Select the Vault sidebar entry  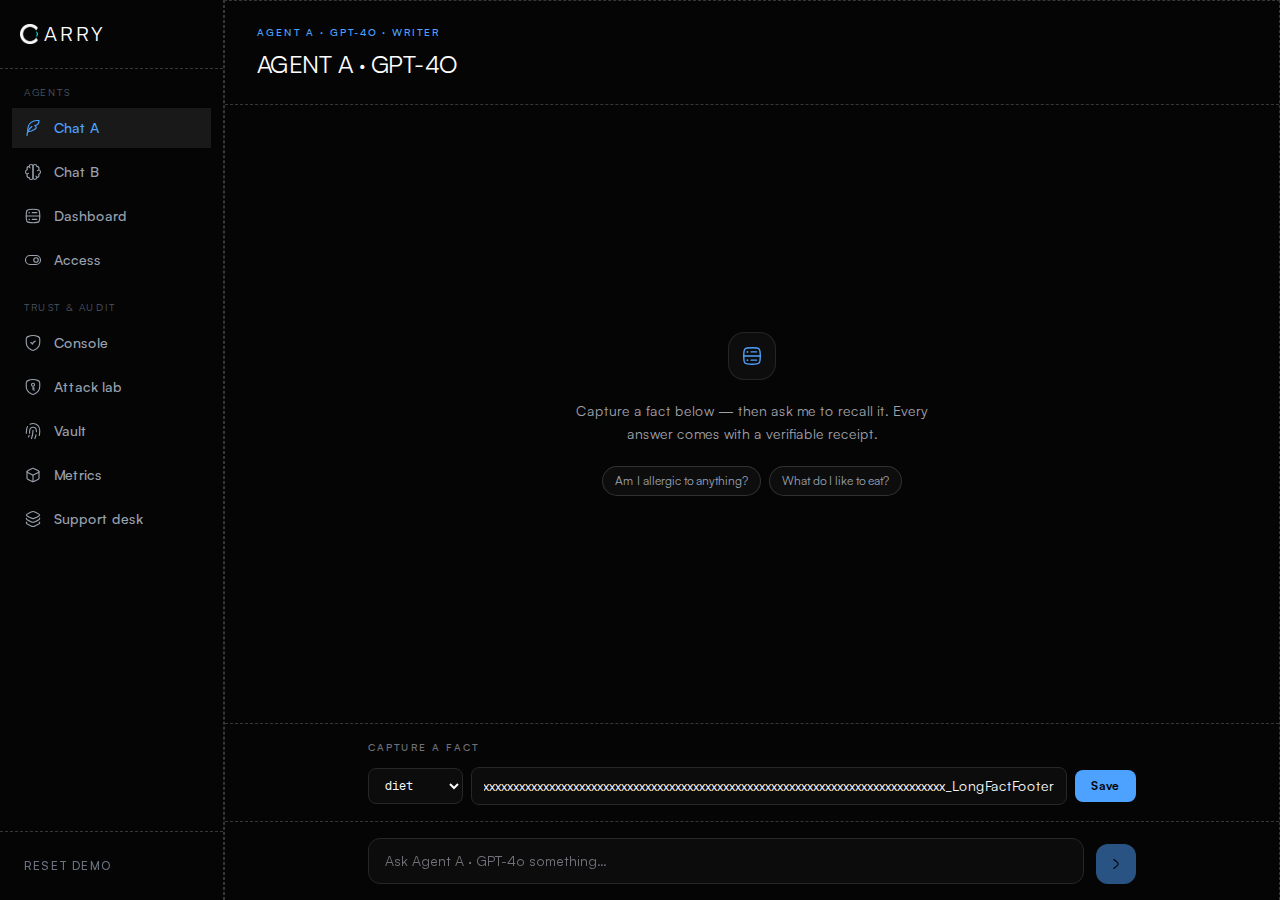click(x=111, y=431)
